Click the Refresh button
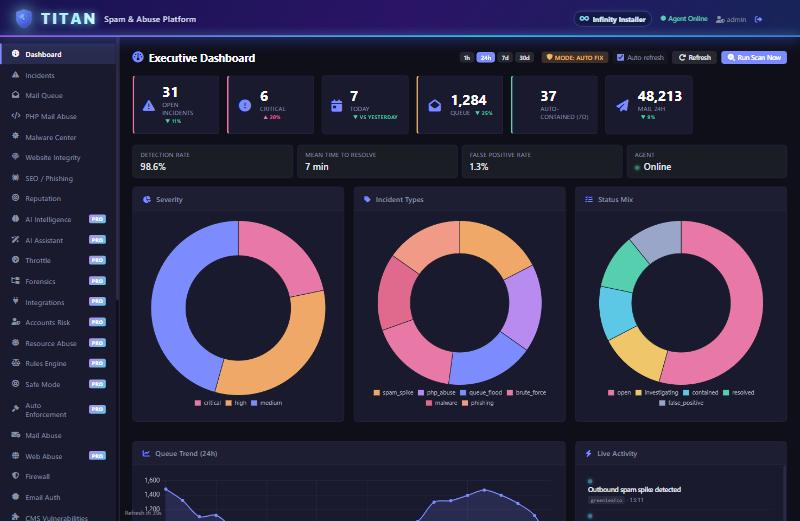This screenshot has width=800, height=521. point(694,58)
